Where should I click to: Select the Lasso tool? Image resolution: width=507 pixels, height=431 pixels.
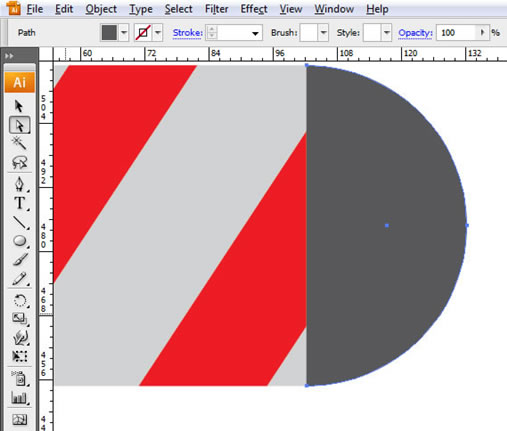coord(19,163)
